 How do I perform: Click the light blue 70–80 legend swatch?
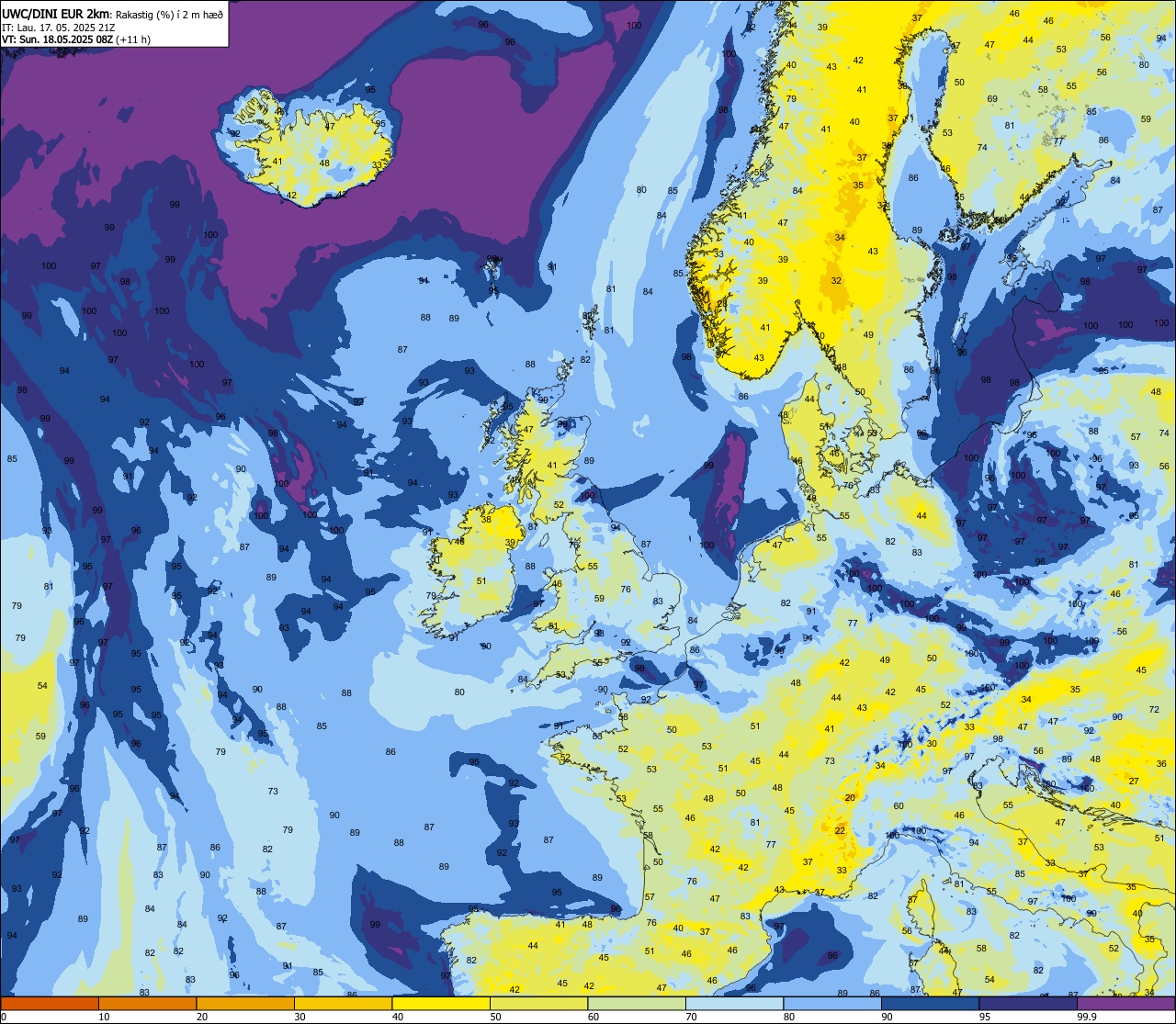tap(734, 1004)
